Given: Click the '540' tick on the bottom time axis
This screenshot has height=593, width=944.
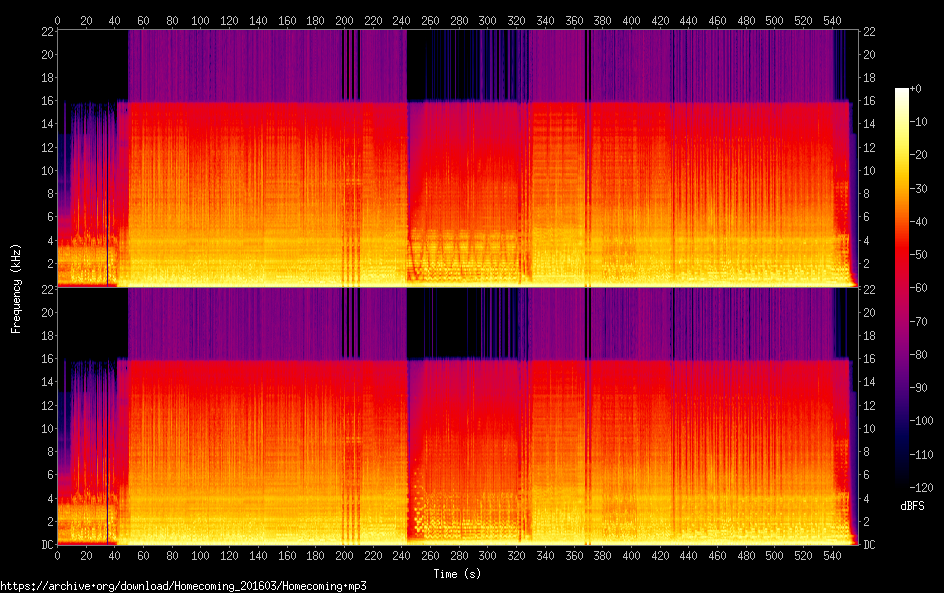Looking at the screenshot, I should pos(832,555).
